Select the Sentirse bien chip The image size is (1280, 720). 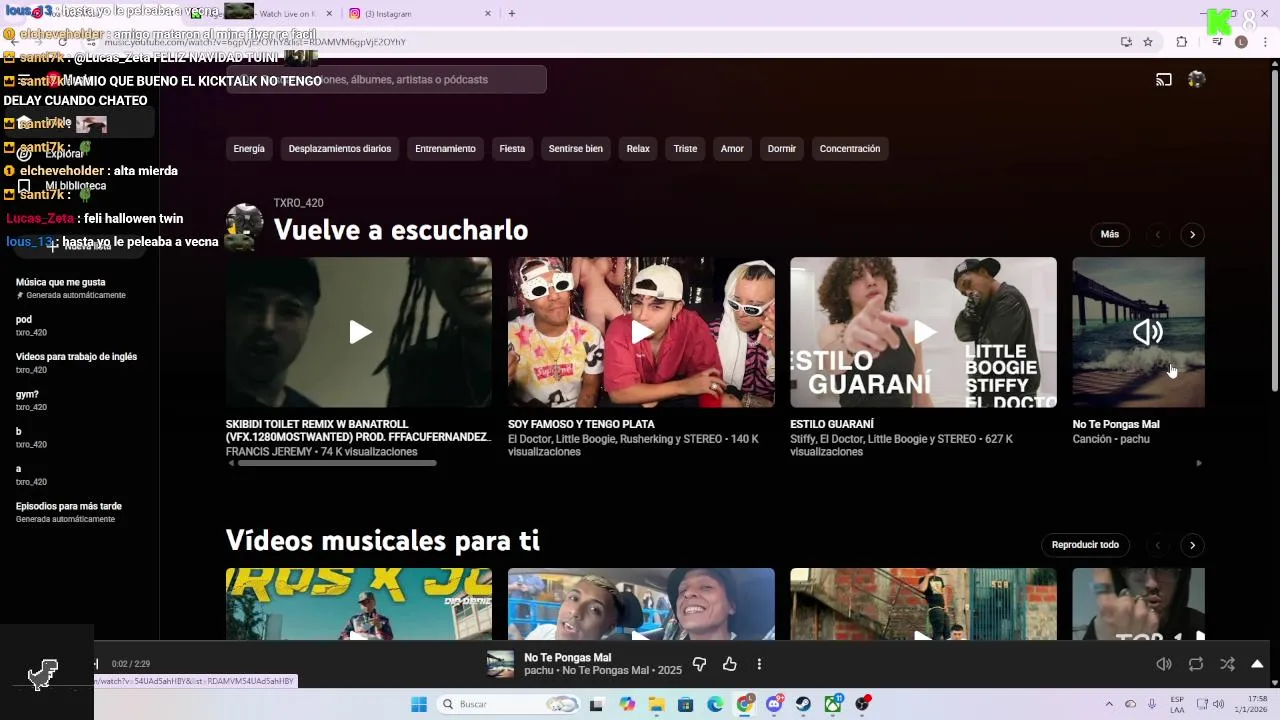coord(576,149)
